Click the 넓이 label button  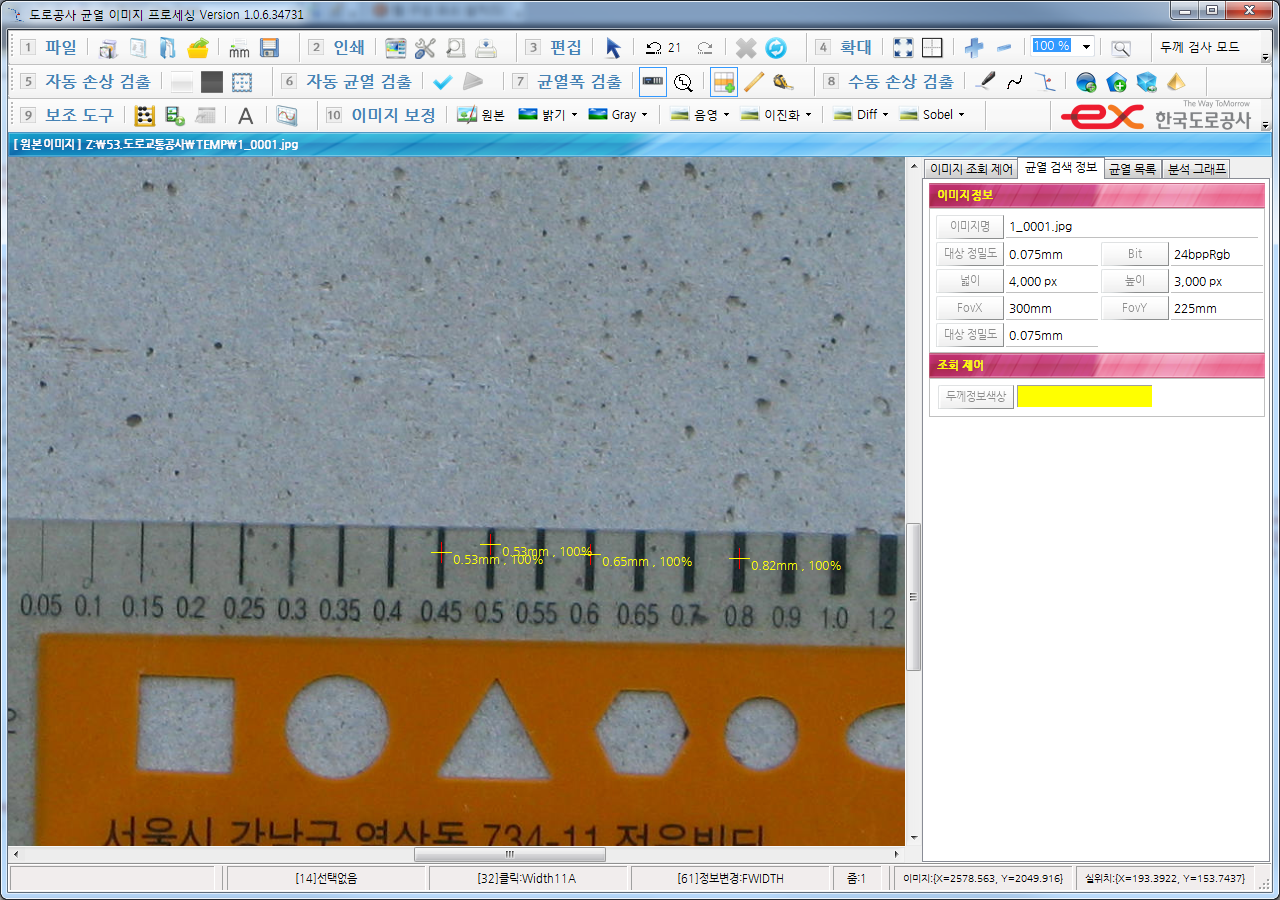point(969,281)
